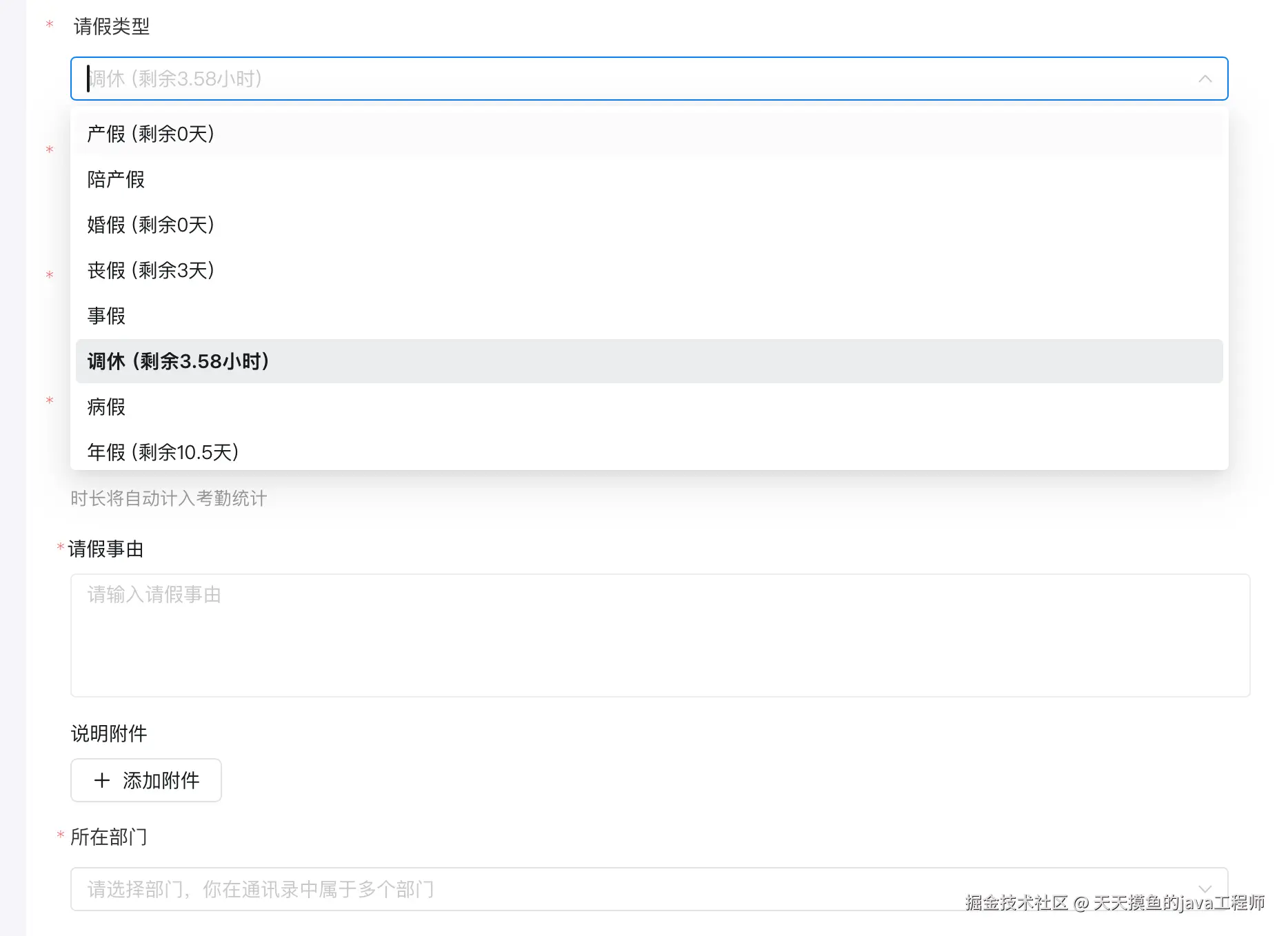The image size is (1288, 936).
Task: Click the plus icon on 添加附件 button
Action: 102,780
